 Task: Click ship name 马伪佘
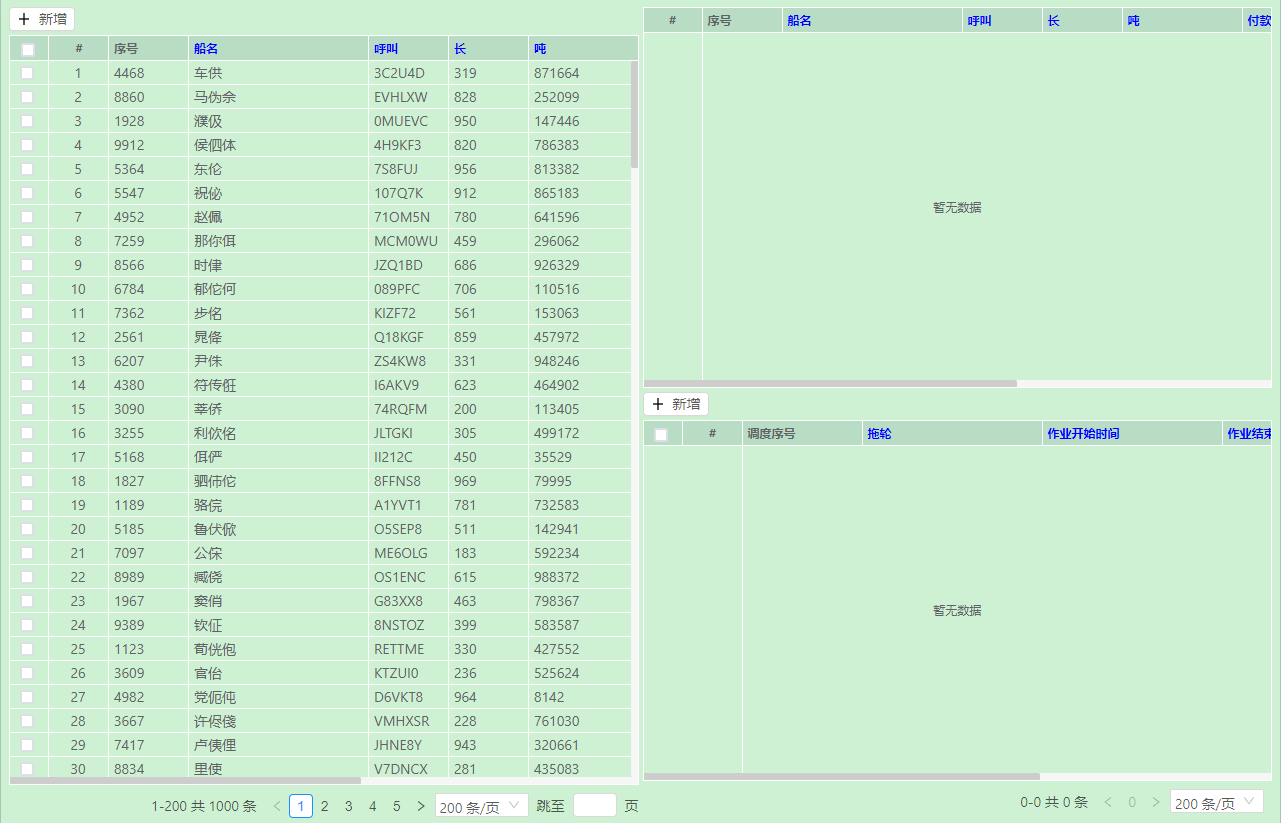(x=215, y=97)
